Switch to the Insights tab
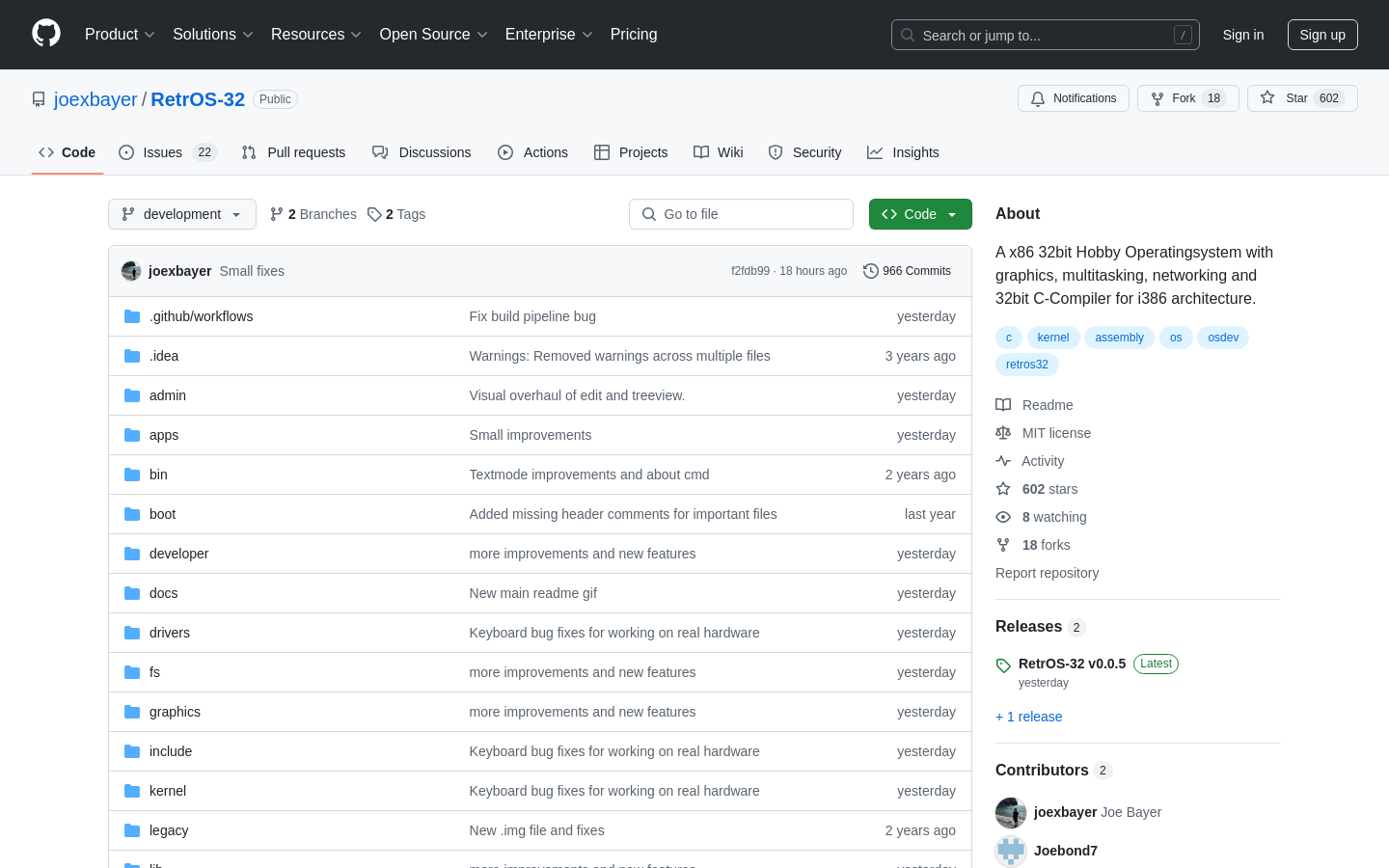The image size is (1389, 868). 903,152
